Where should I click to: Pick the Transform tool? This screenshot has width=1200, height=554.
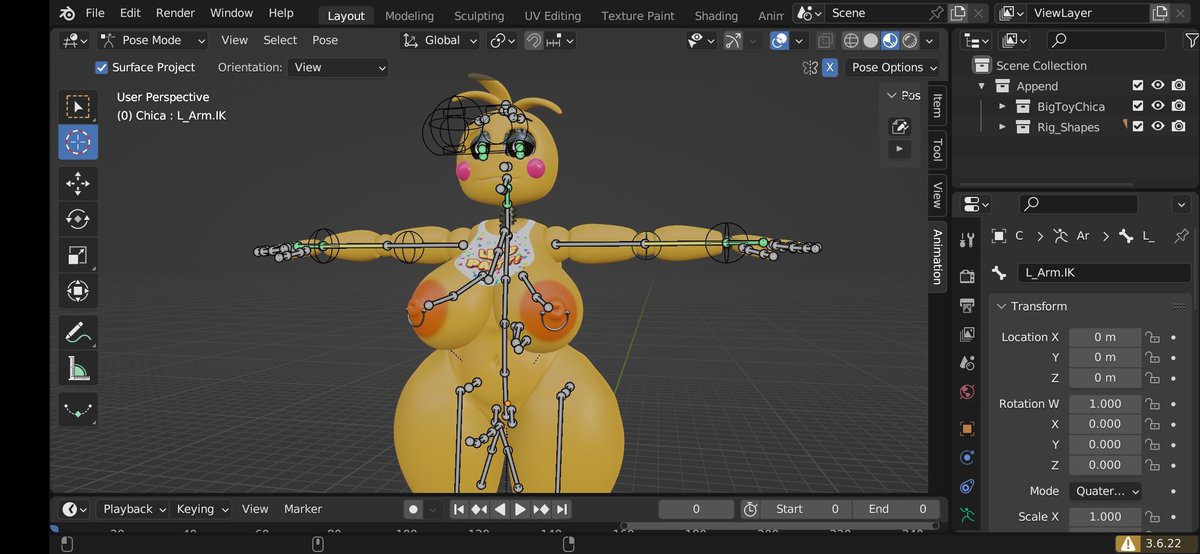coord(78,291)
